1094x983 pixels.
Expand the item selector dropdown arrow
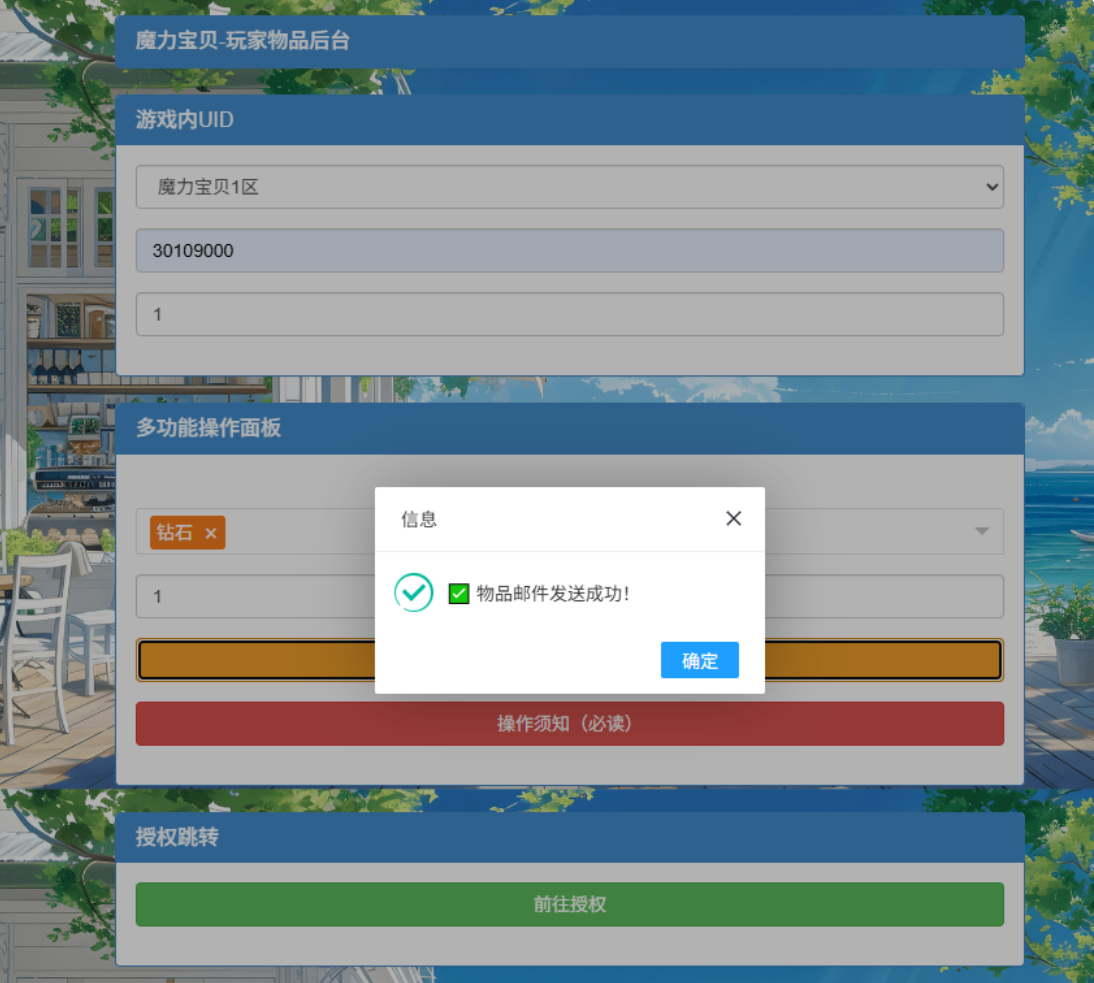pyautogui.click(x=982, y=531)
